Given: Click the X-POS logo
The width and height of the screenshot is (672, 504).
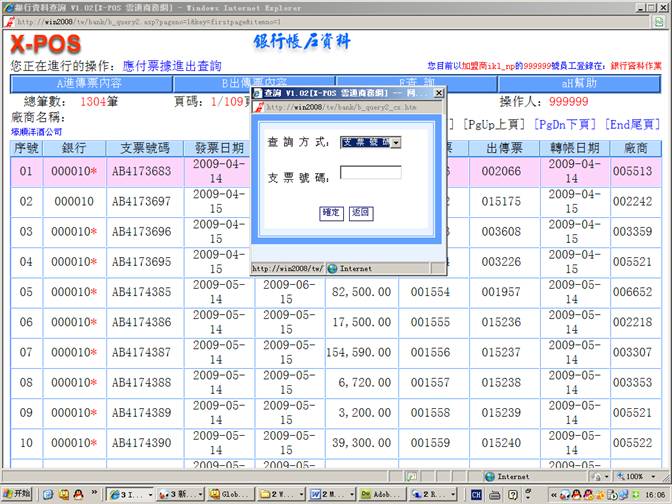Looking at the screenshot, I should click(x=45, y=44).
